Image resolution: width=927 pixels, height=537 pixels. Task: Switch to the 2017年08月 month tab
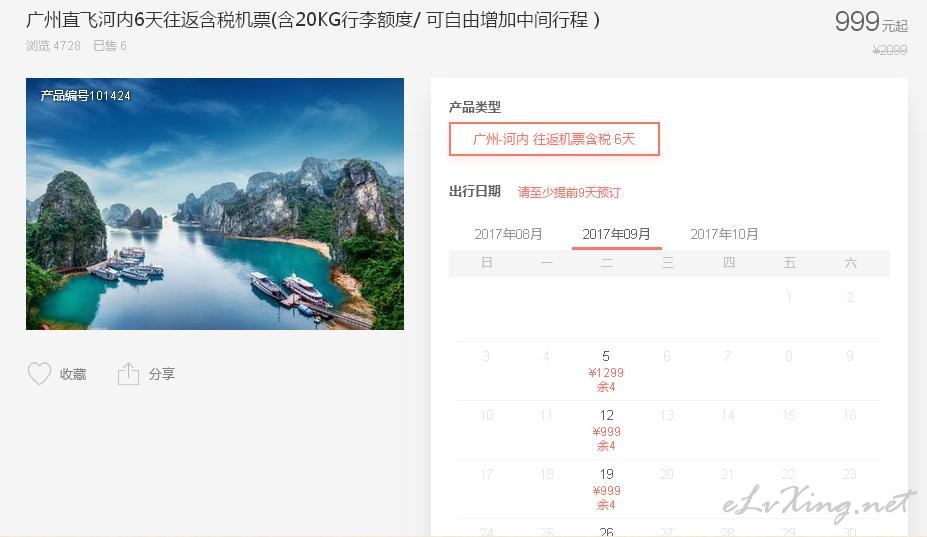(x=508, y=234)
